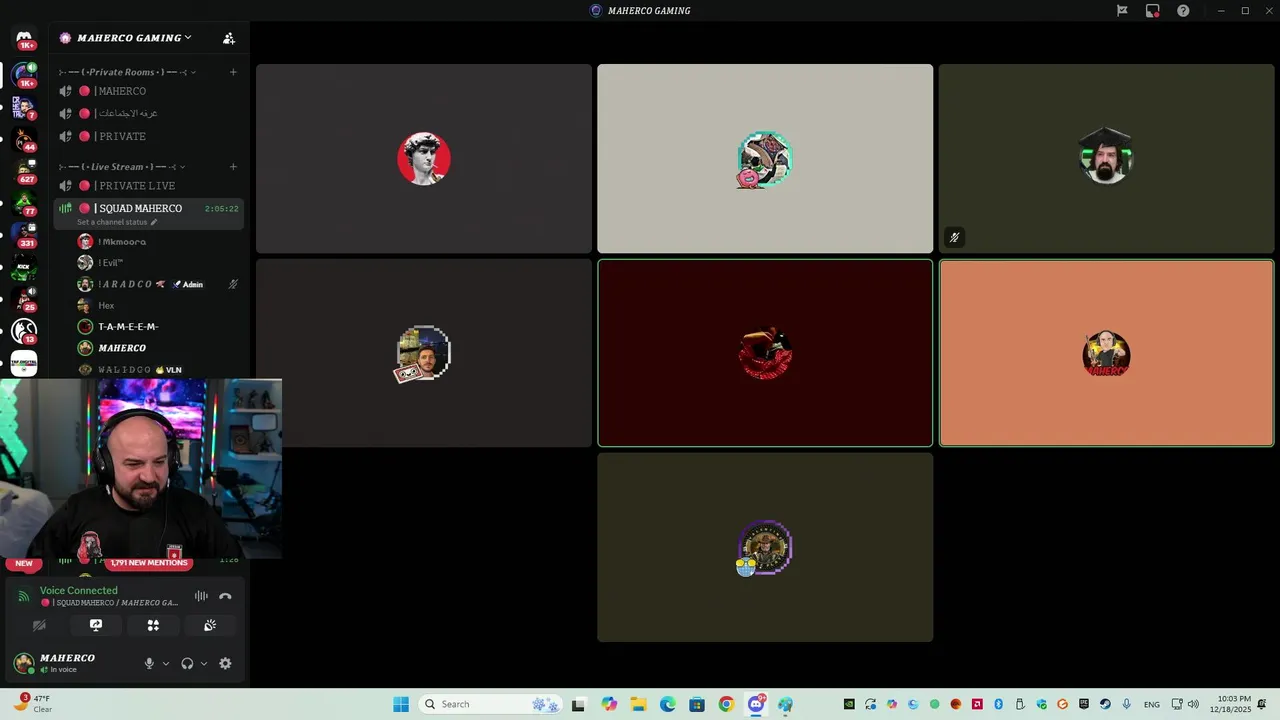Image resolution: width=1280 pixels, height=720 pixels.
Task: Open the Discord help question mark
Action: click(x=1183, y=11)
